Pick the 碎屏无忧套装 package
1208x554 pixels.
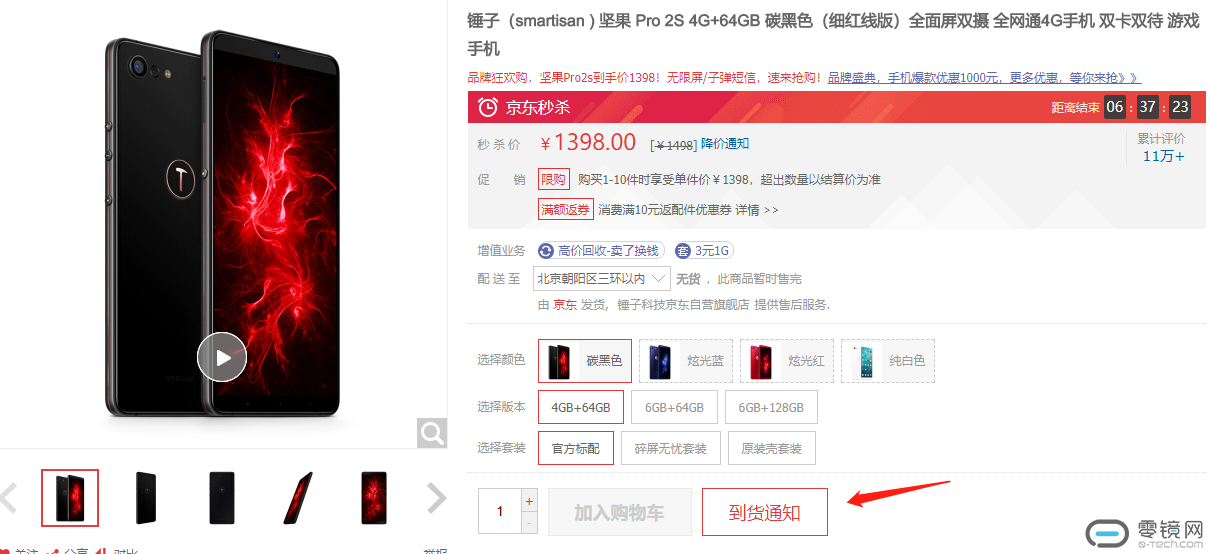tap(671, 449)
